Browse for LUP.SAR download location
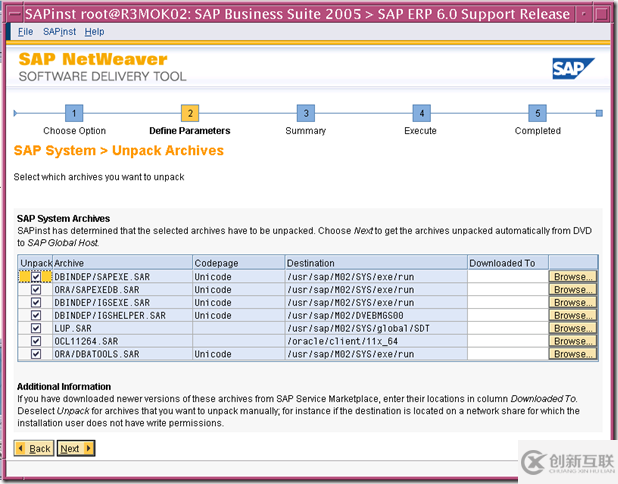This screenshot has width=618, height=484. point(573,328)
